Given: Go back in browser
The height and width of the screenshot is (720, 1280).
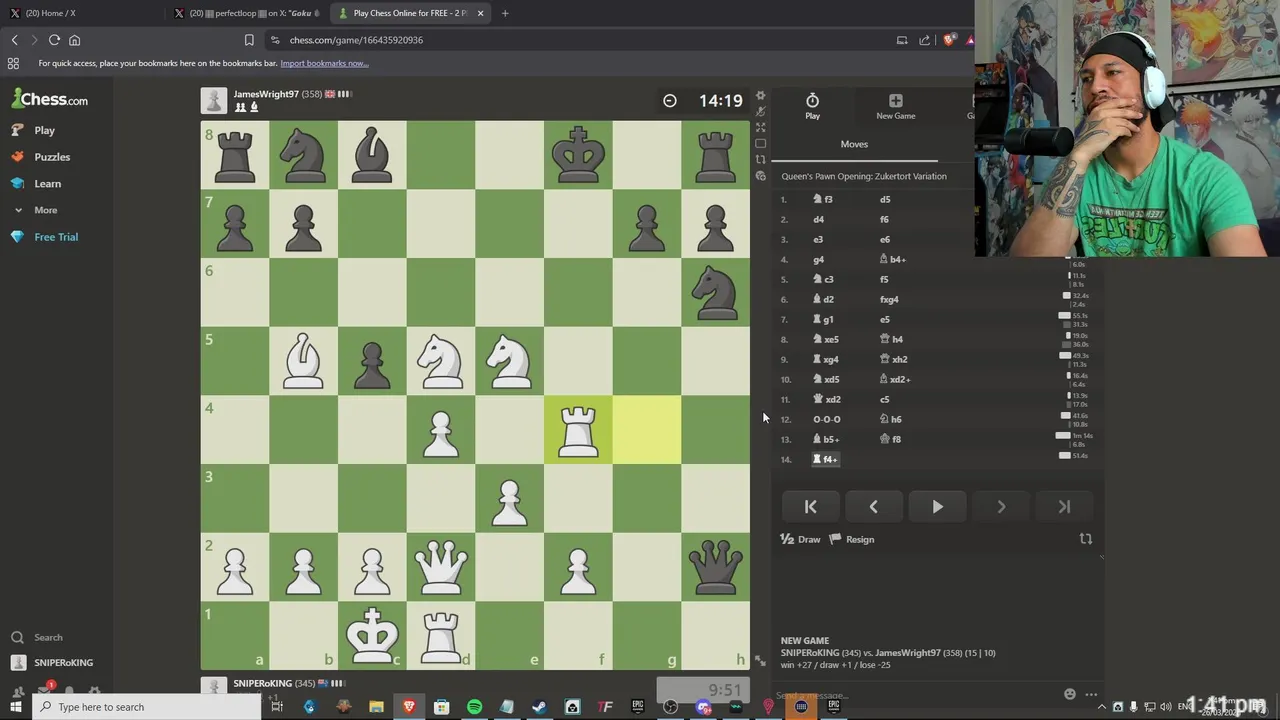Looking at the screenshot, I should click(14, 40).
